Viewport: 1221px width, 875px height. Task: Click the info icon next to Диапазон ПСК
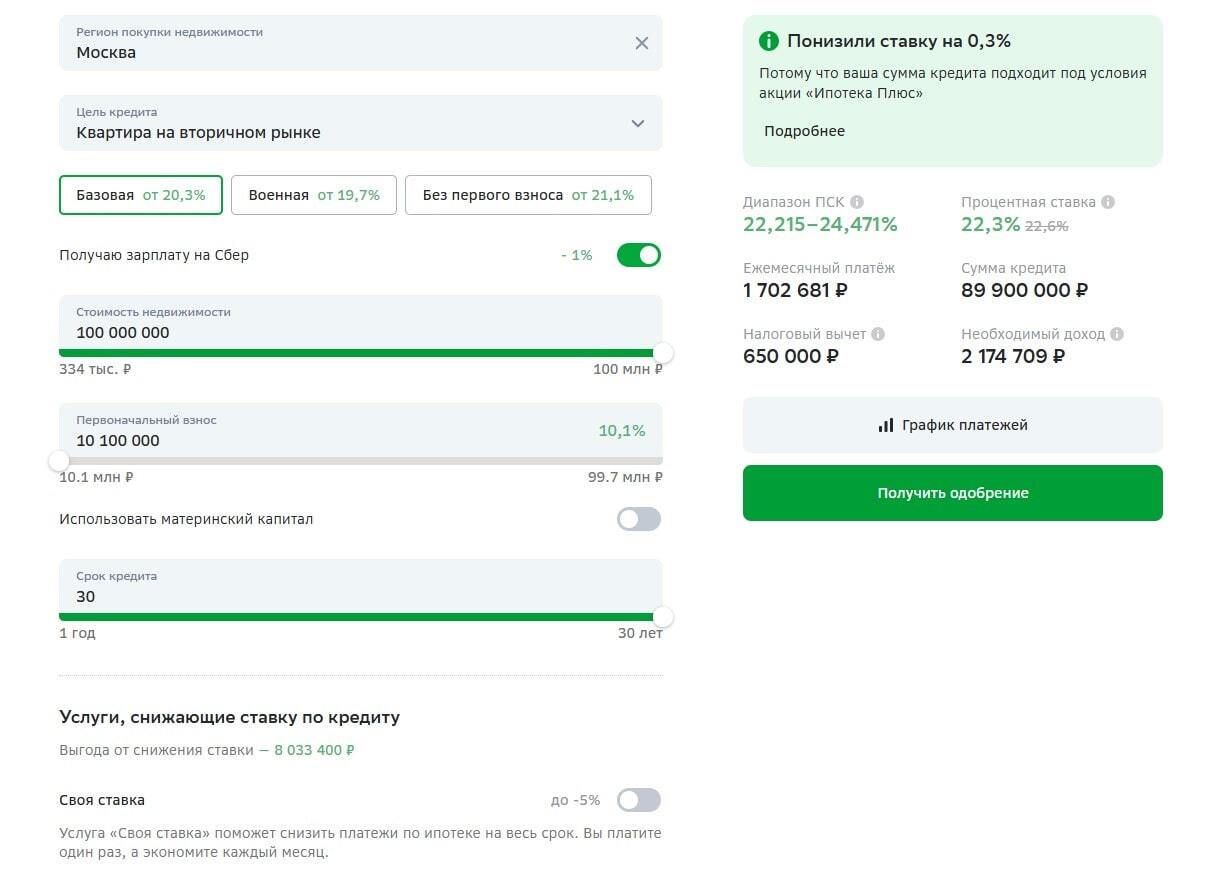pyautogui.click(x=857, y=202)
